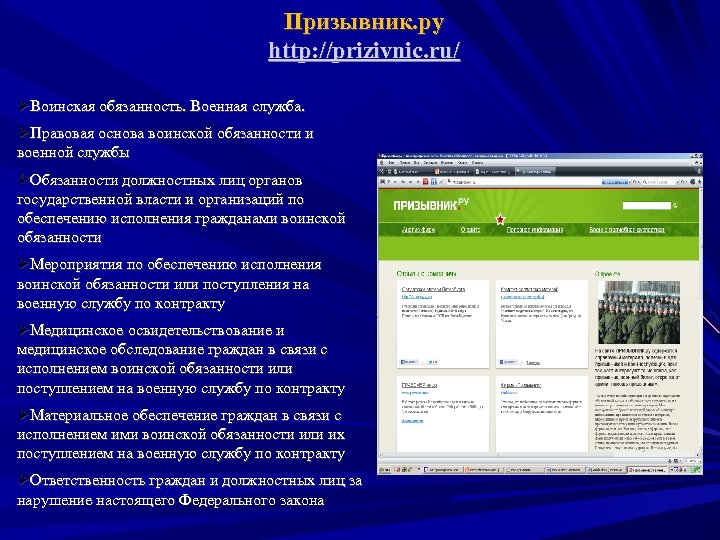Click the bullet «Воинская обязанность. Военная служба.»

(x=162, y=107)
